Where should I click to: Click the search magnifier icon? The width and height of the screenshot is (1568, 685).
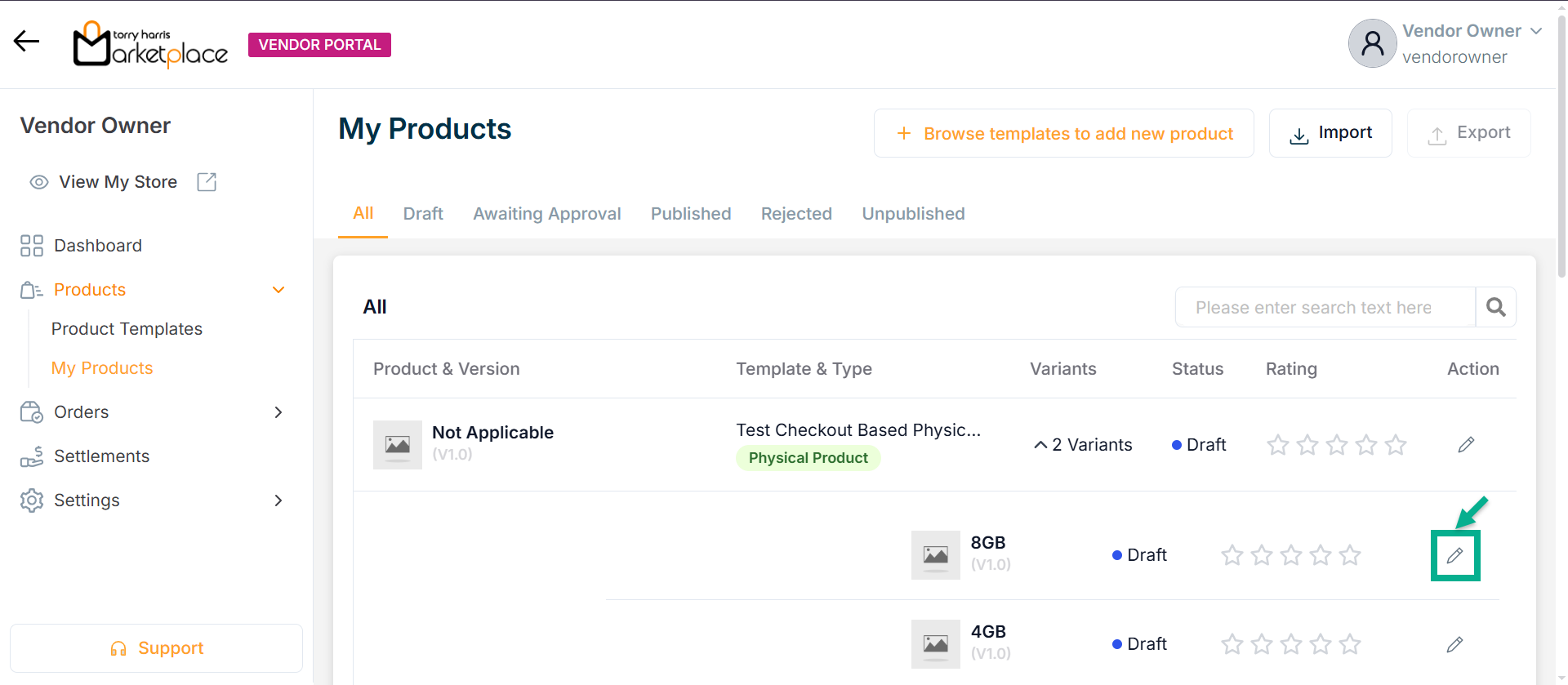click(x=1495, y=307)
